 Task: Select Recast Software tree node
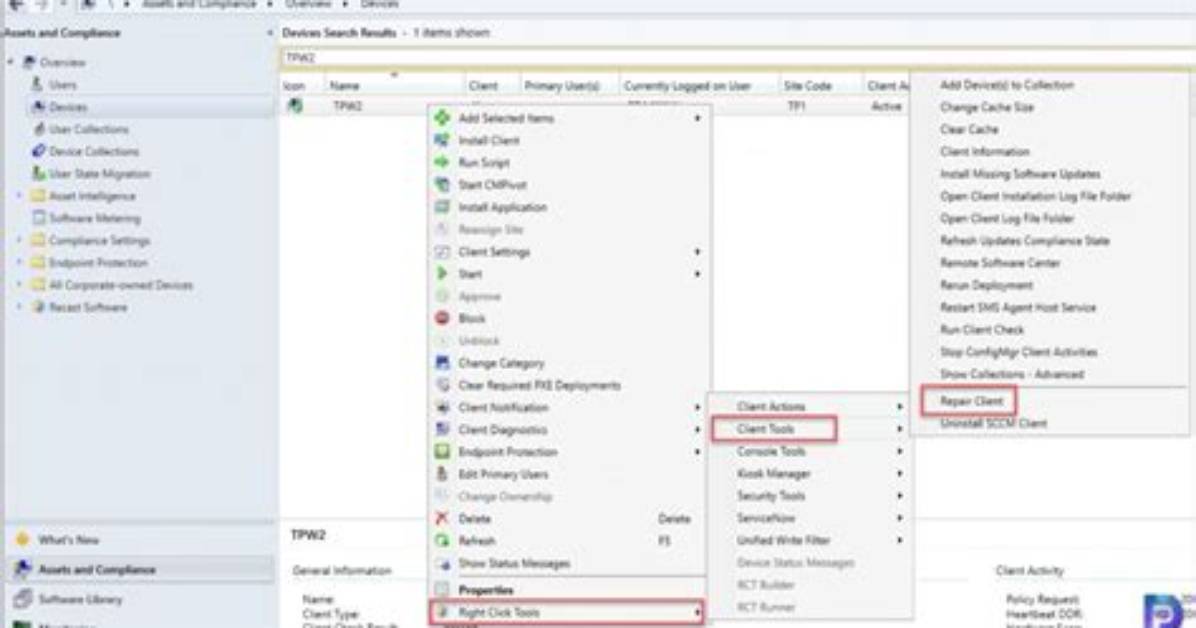click(x=88, y=307)
